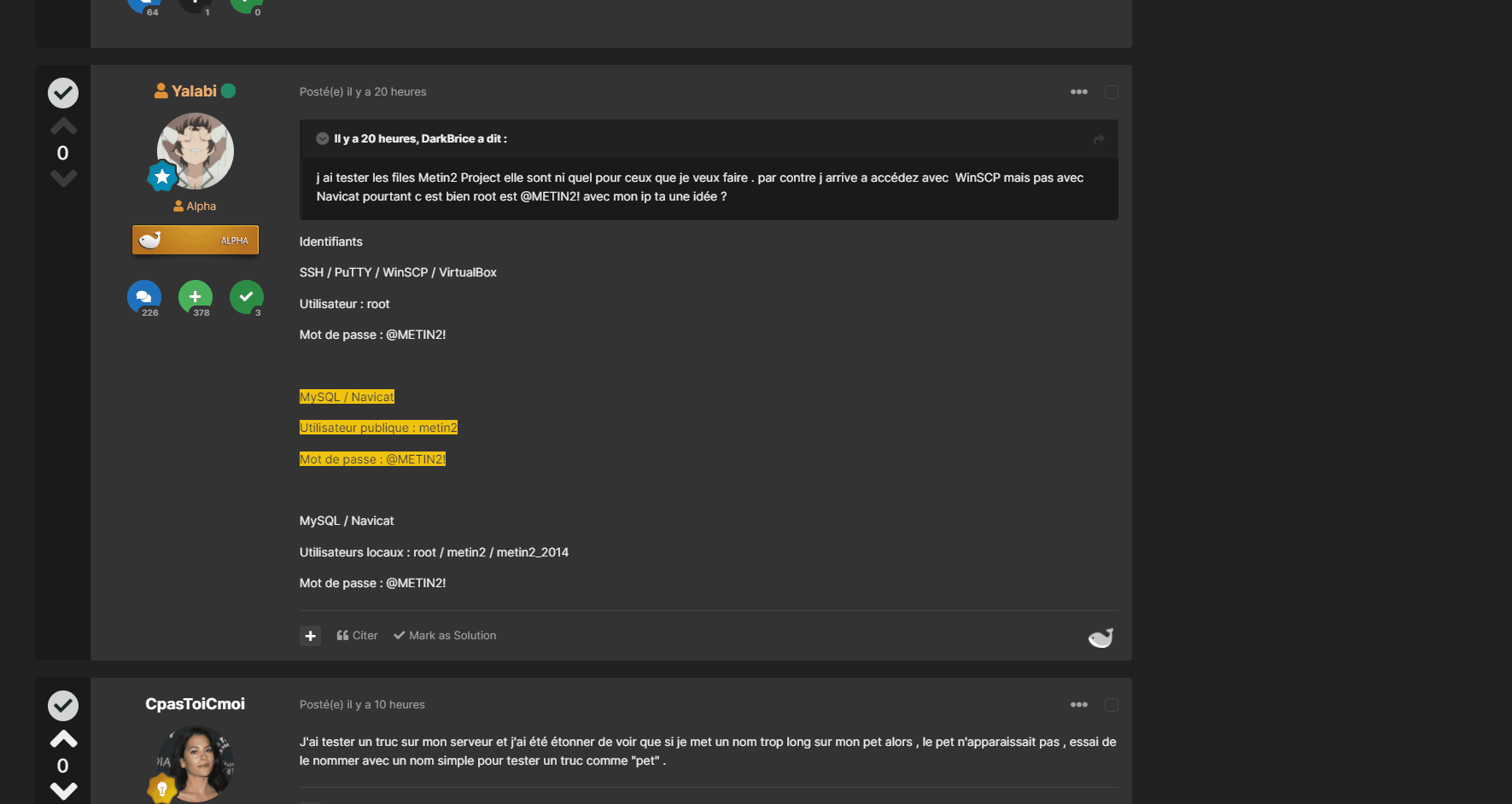Click whale reaction icon on Yalabi's post
The width and height of the screenshot is (1512, 804).
pos(1100,638)
